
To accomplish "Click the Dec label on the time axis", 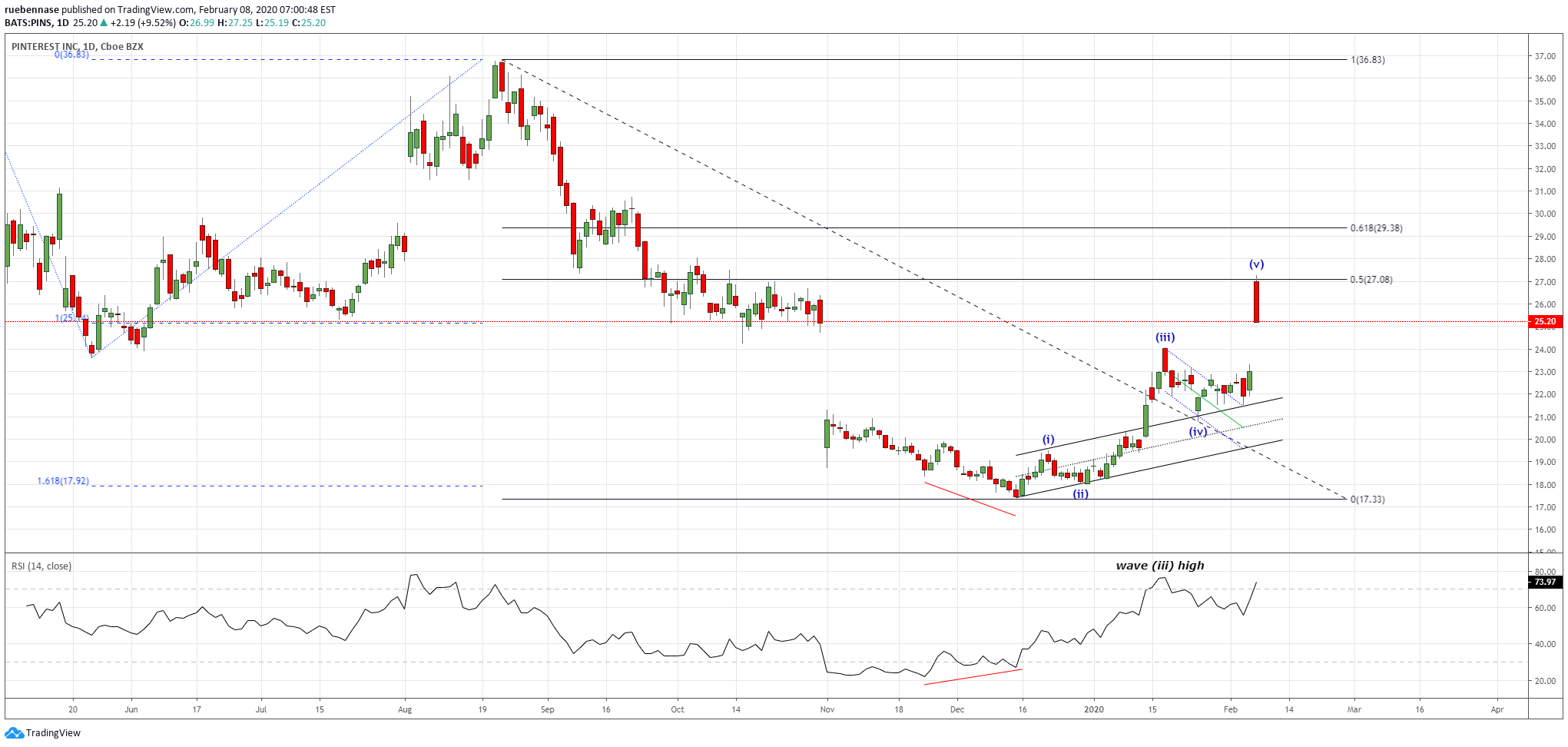I will click(957, 709).
